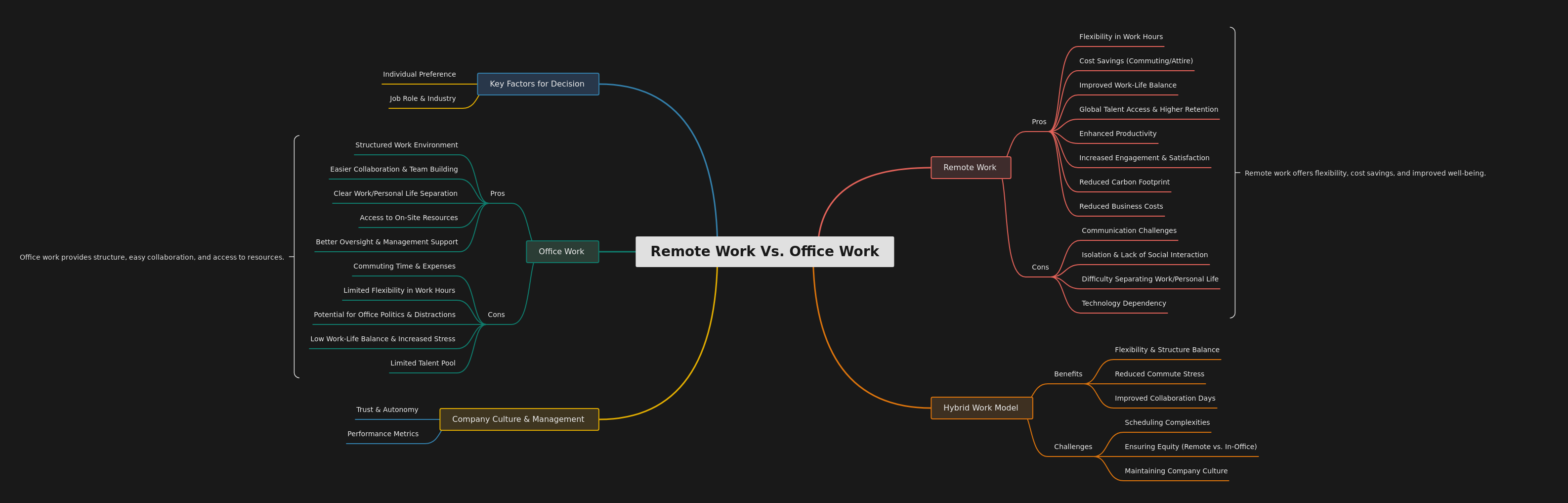Click the Technology Dependency node
The width and height of the screenshot is (1568, 503).
pyautogui.click(x=1123, y=303)
